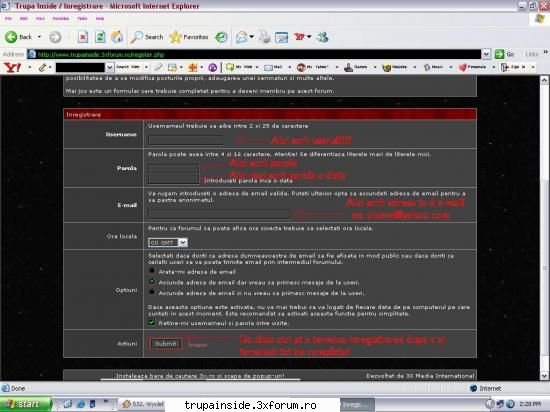Select 'Arata-mi adresa de email' radio option
Image resolution: width=550 pixels, height=412 pixels.
(x=152, y=271)
